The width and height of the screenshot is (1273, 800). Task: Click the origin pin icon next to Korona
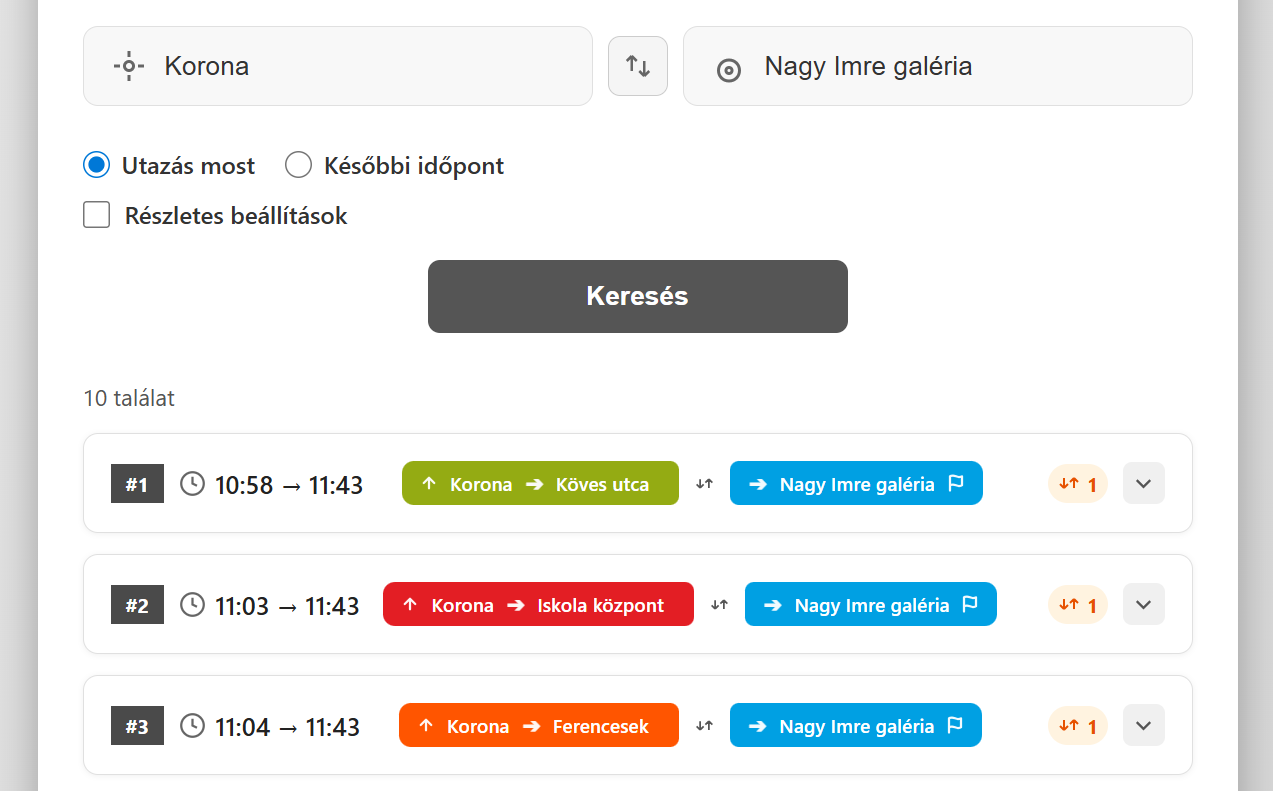[128, 66]
